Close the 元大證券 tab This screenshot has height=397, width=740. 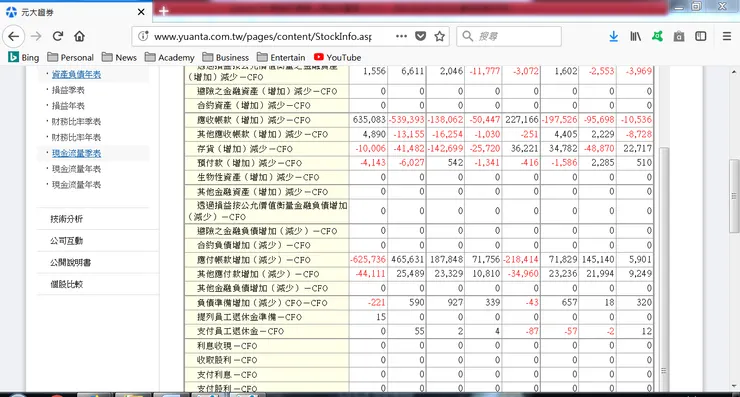click(141, 12)
